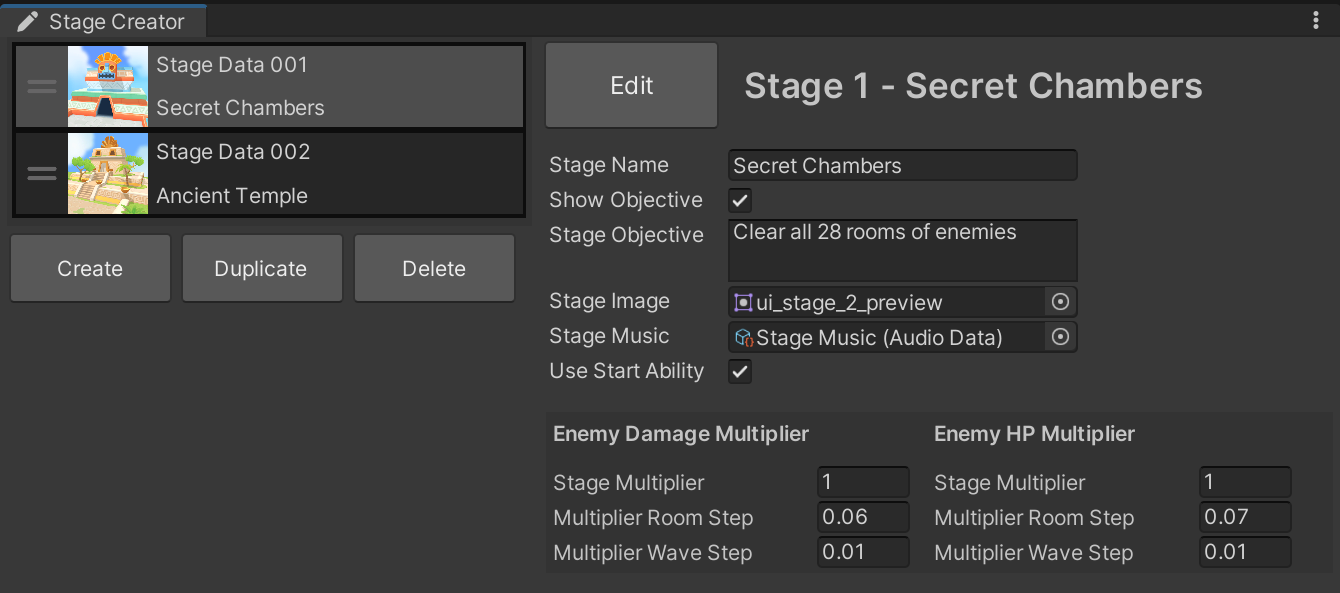The image size is (1340, 593).
Task: Click drag handle for Stage Data 001
Action: 42,86
